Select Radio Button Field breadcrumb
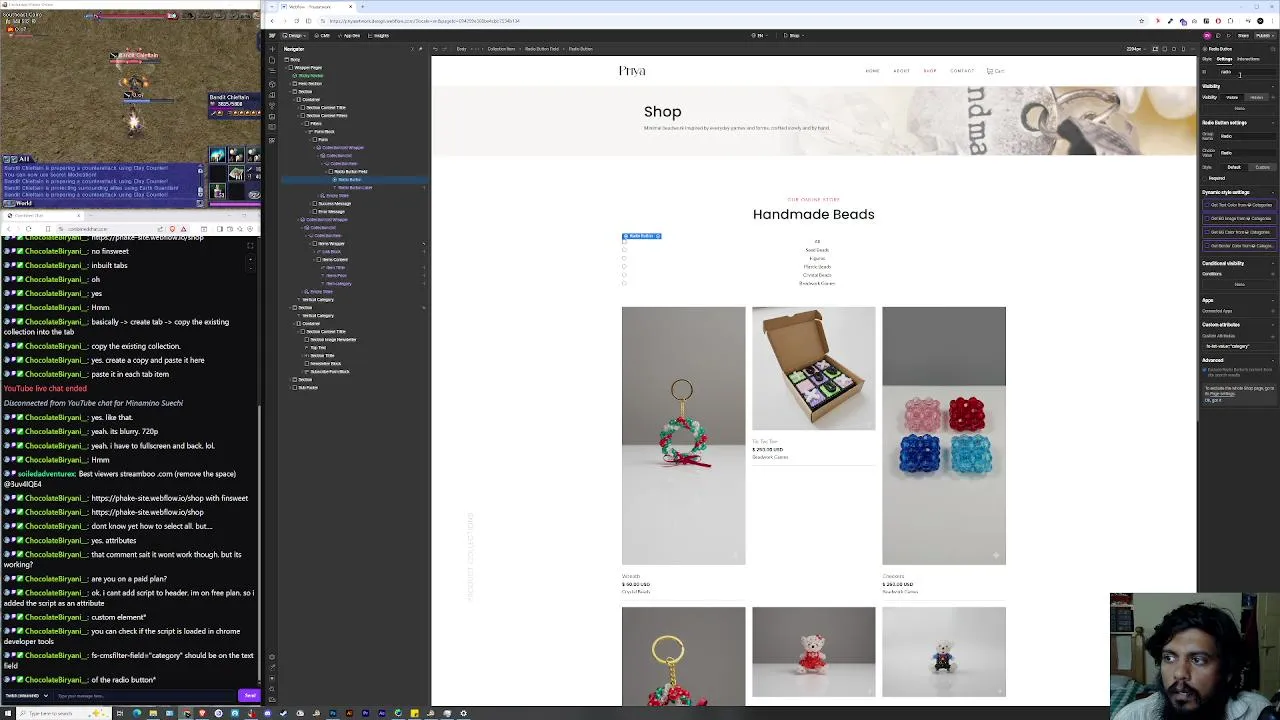The image size is (1280, 720). click(541, 49)
